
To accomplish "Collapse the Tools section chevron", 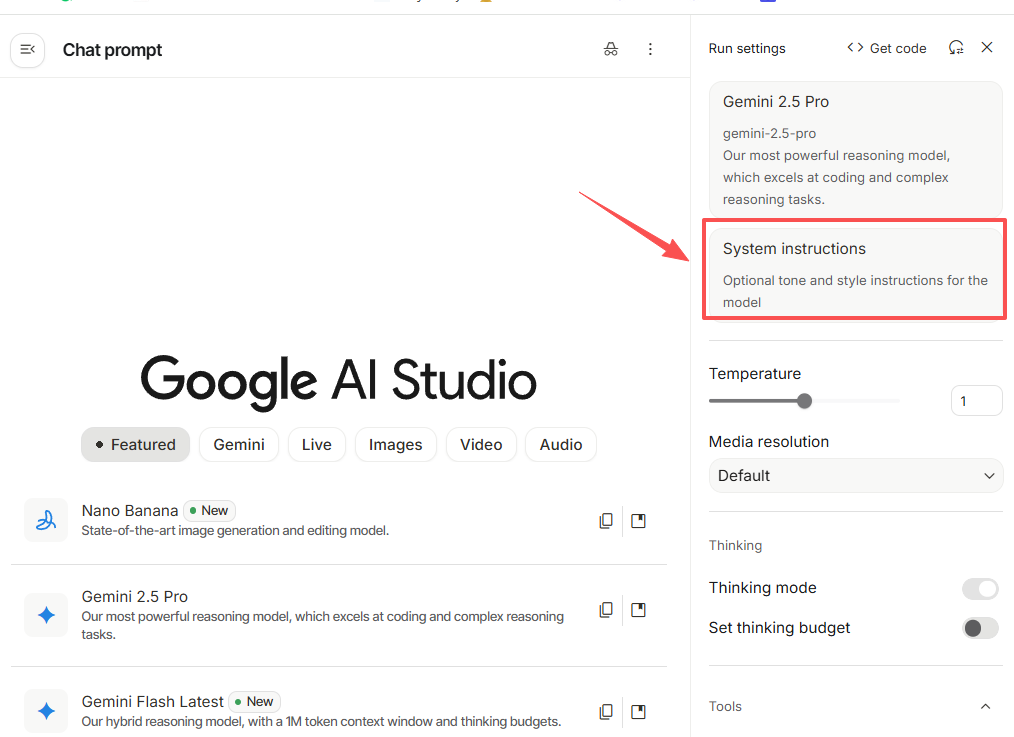I will click(x=985, y=707).
